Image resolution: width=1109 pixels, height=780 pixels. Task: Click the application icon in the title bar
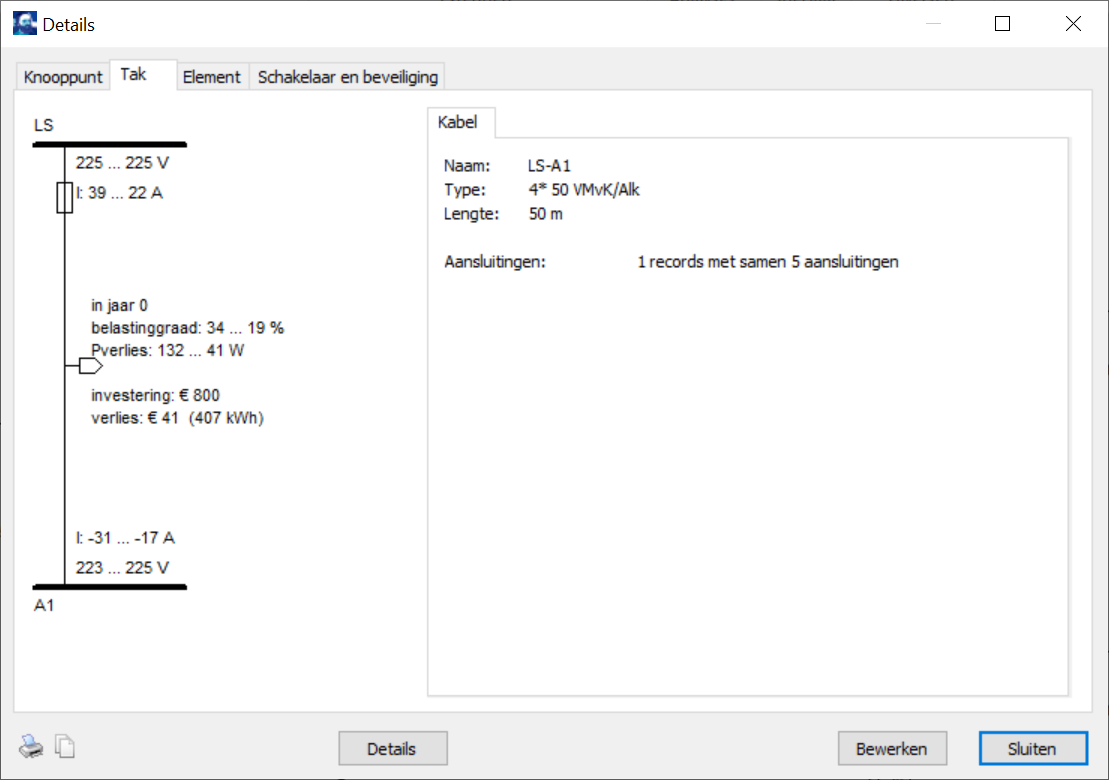[x=24, y=24]
